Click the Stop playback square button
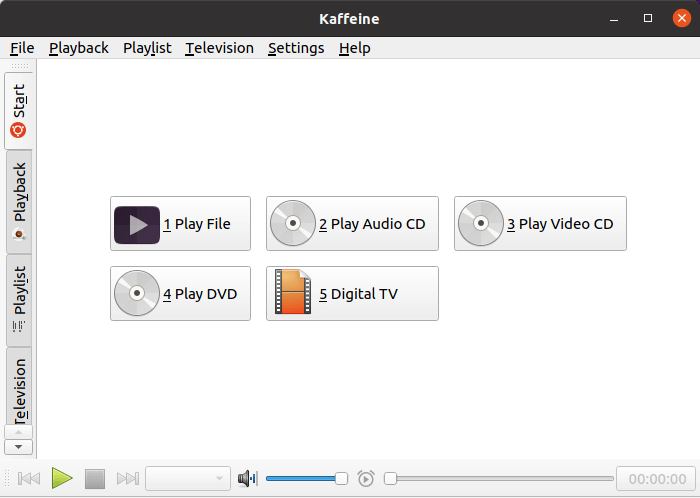Viewport: 700px width, 498px height. (x=95, y=478)
